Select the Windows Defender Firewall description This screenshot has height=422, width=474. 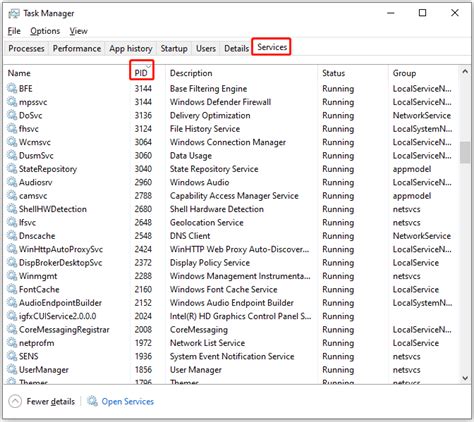[220, 102]
